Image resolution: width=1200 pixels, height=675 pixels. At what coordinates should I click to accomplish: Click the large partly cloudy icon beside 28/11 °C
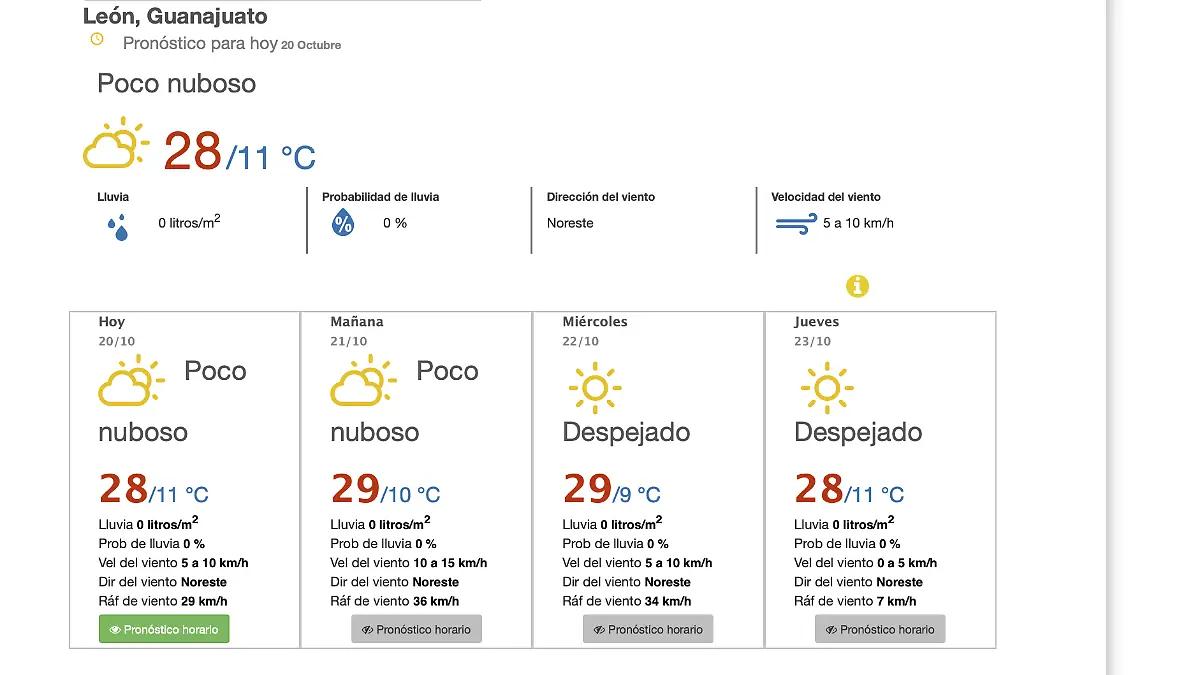(115, 145)
